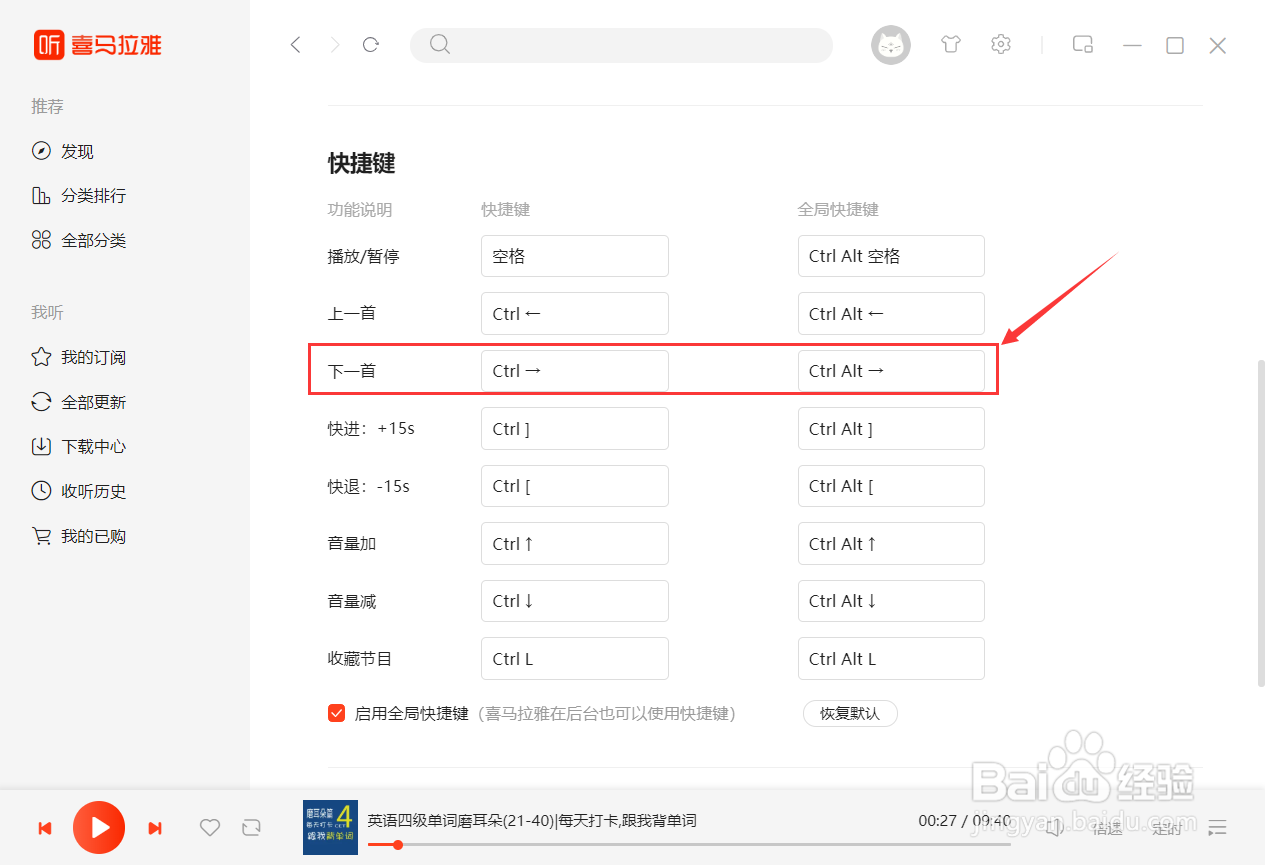Open the volume icon in playback bar
The width and height of the screenshot is (1265, 865).
(1053, 827)
